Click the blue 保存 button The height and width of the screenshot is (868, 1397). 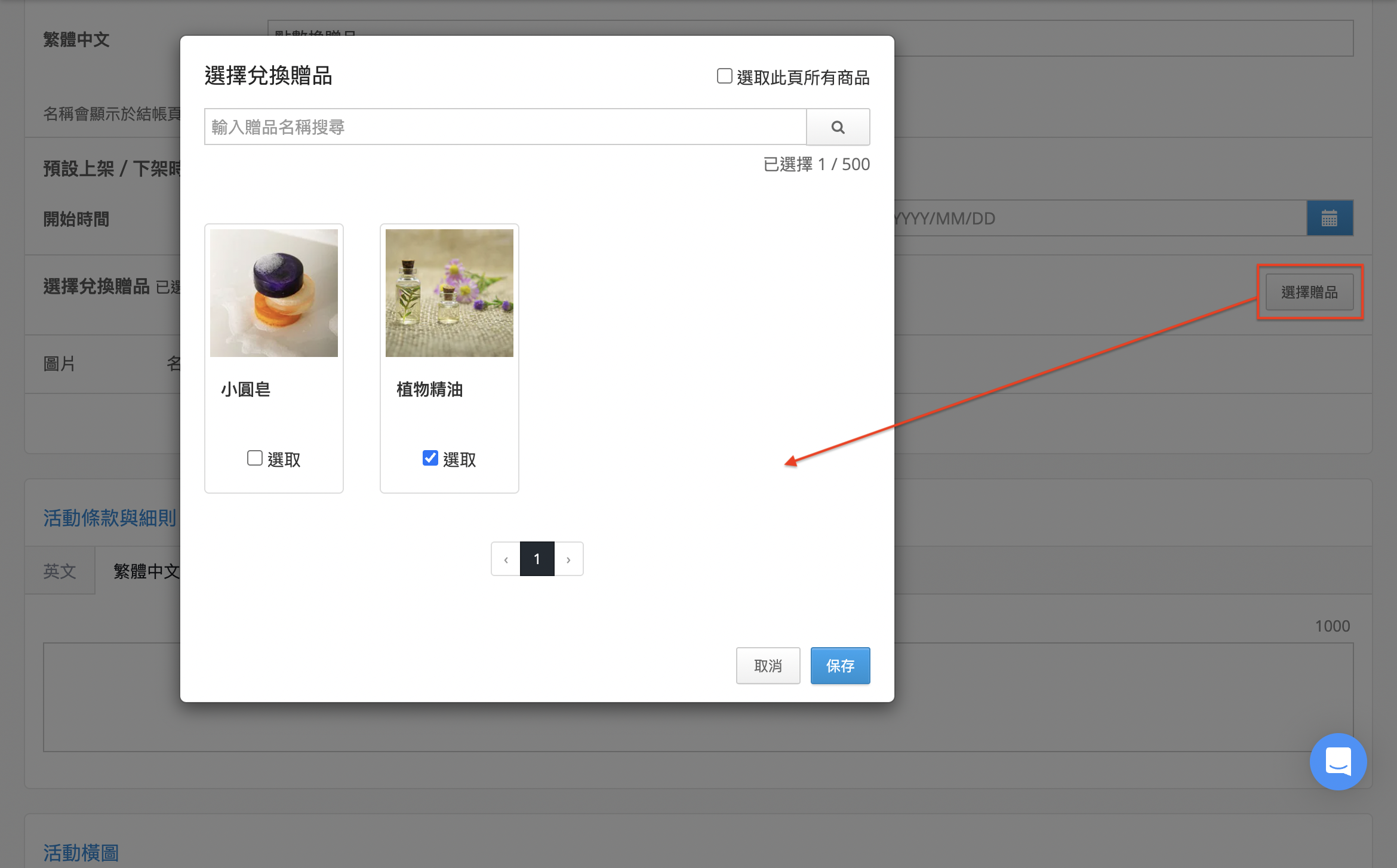(840, 666)
